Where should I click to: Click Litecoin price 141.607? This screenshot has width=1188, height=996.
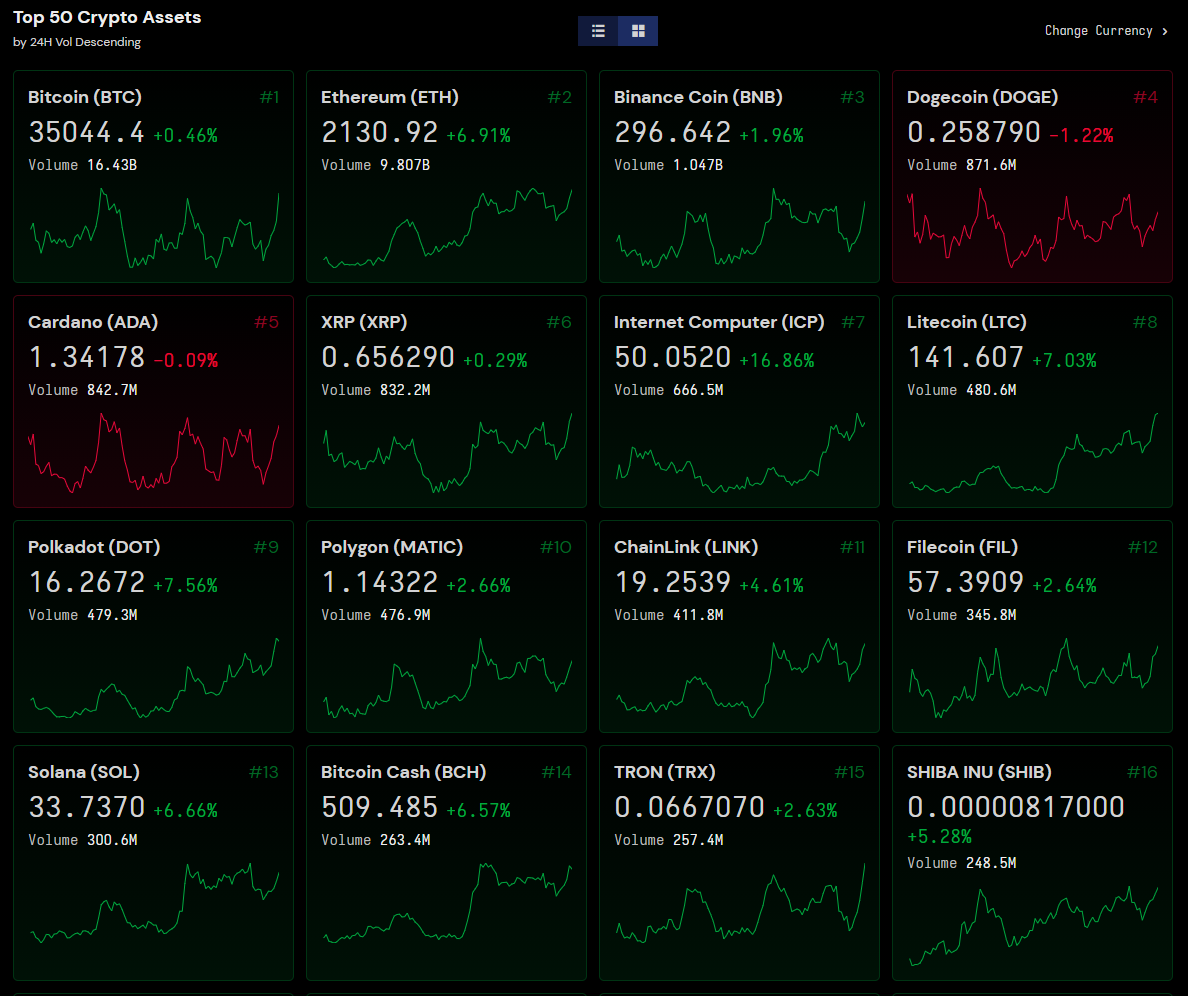tap(965, 357)
